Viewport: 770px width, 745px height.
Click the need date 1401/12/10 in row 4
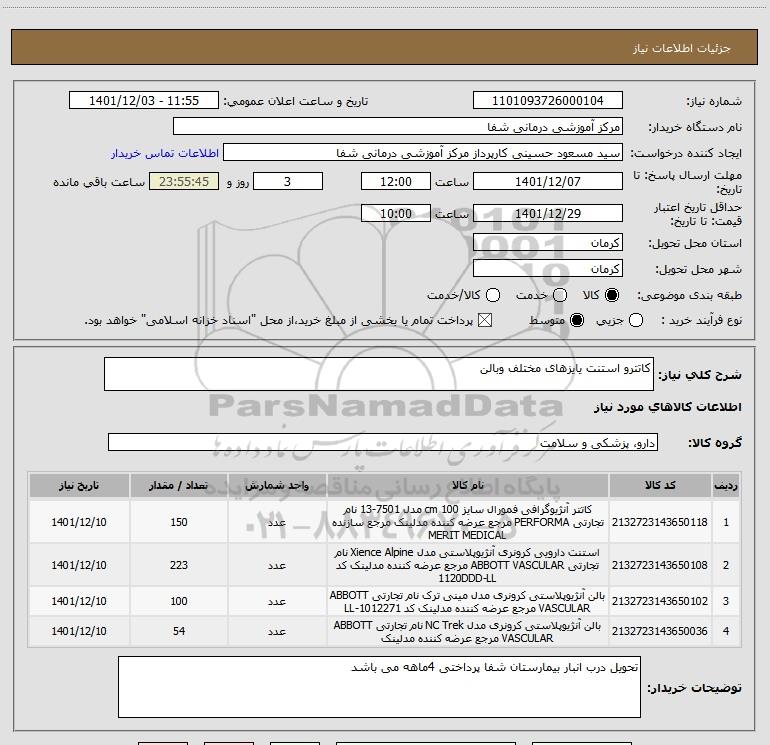(x=79, y=631)
